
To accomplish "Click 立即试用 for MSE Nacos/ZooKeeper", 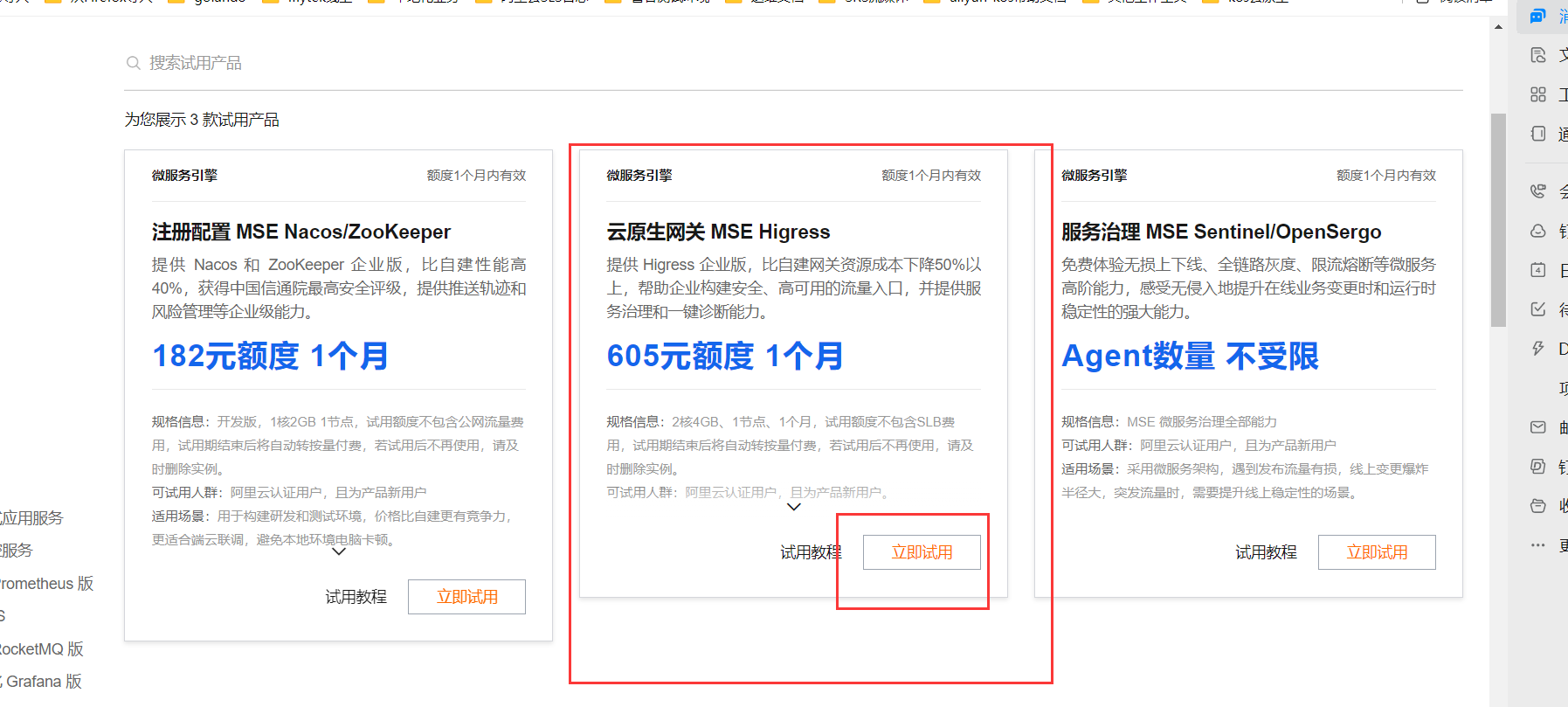I will 466,597.
